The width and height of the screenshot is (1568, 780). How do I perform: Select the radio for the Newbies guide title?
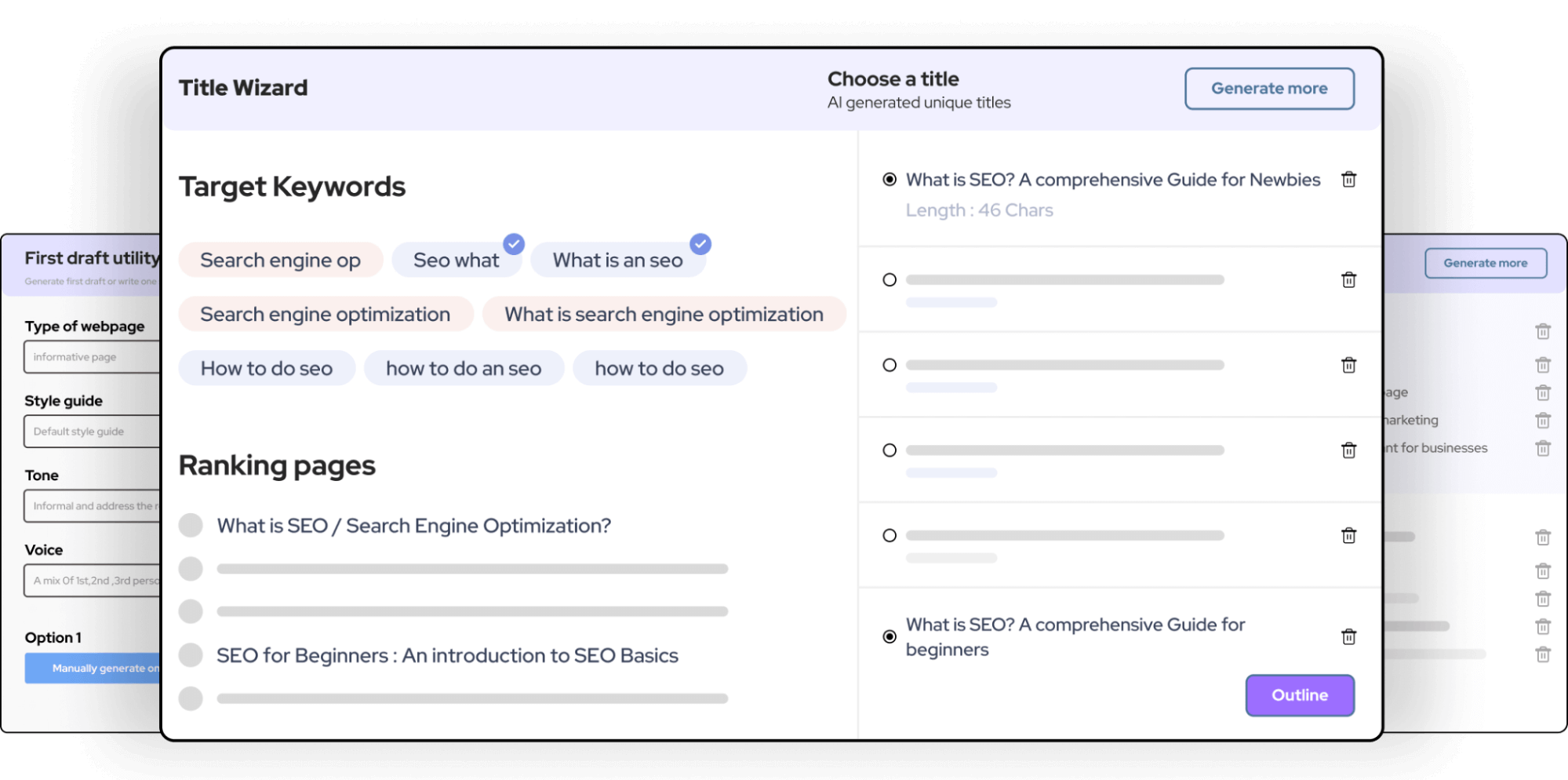(x=889, y=179)
